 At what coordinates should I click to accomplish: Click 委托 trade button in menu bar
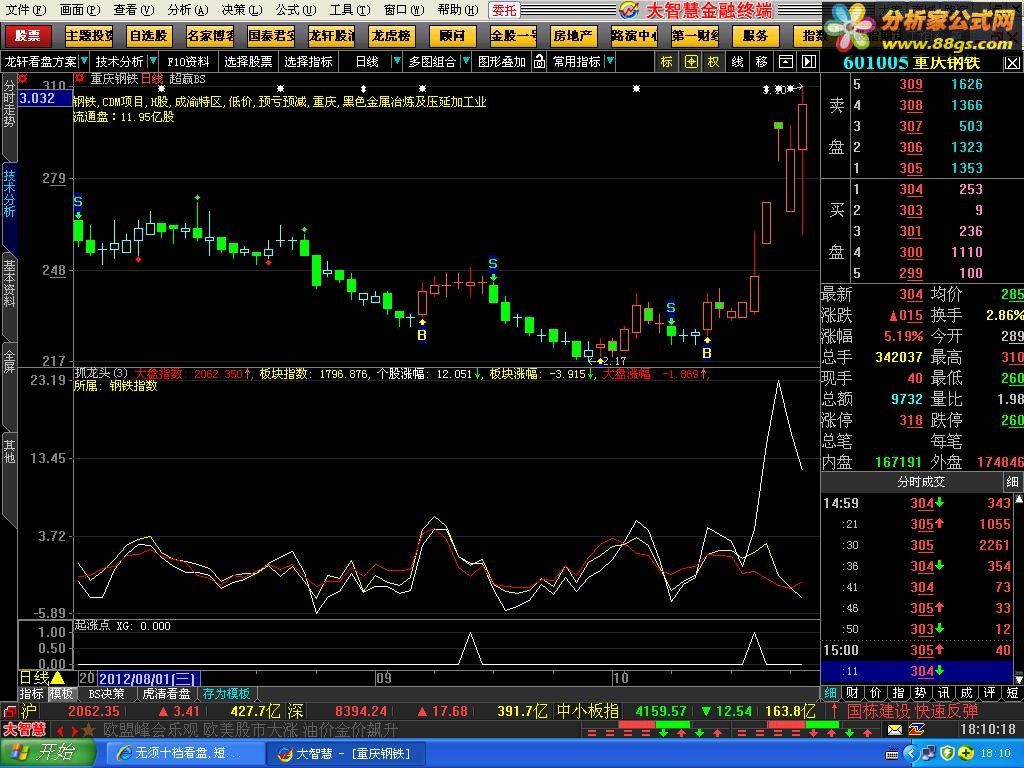pyautogui.click(x=504, y=10)
